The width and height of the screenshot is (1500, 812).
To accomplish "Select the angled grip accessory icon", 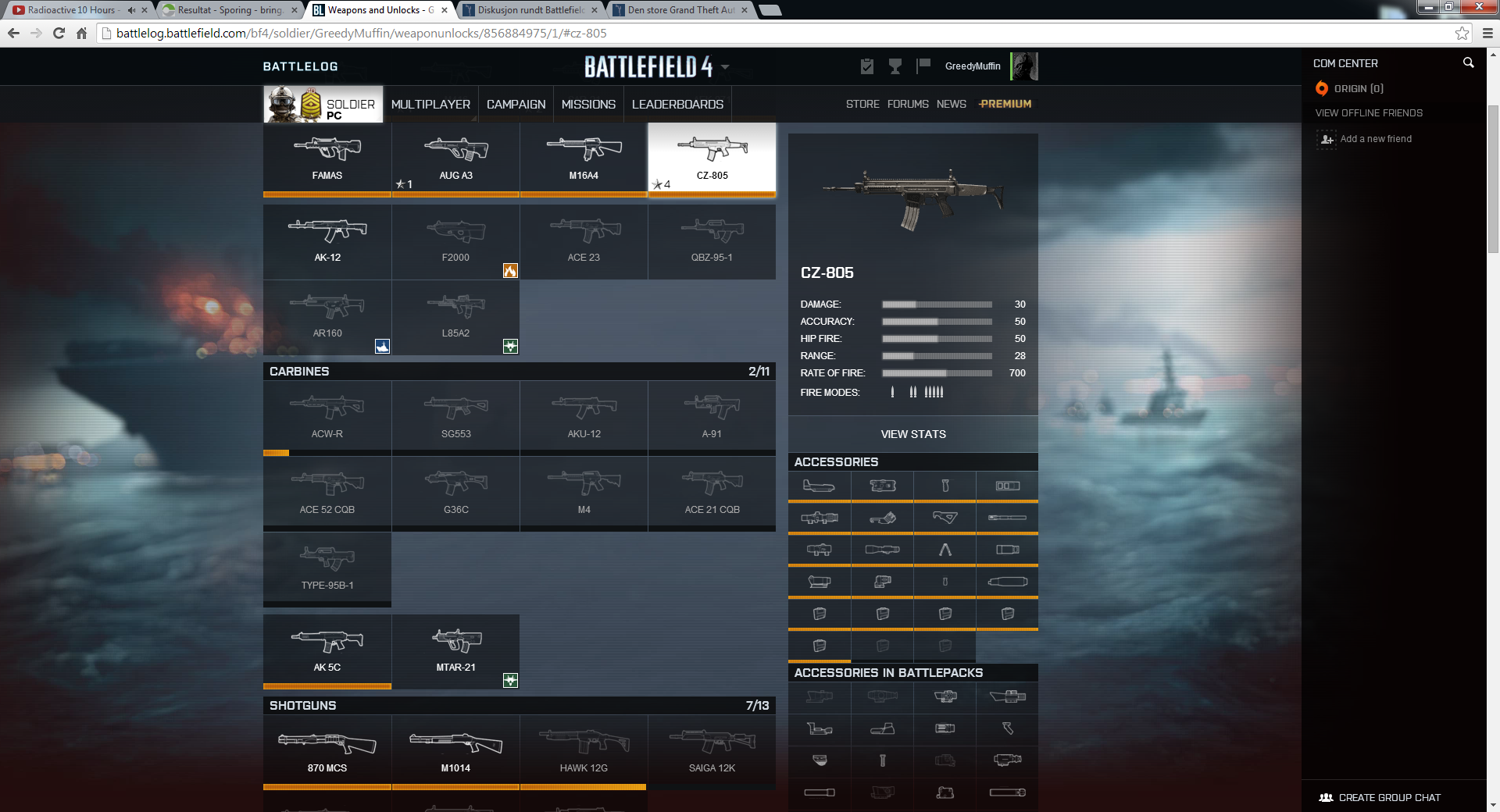I will (x=945, y=518).
